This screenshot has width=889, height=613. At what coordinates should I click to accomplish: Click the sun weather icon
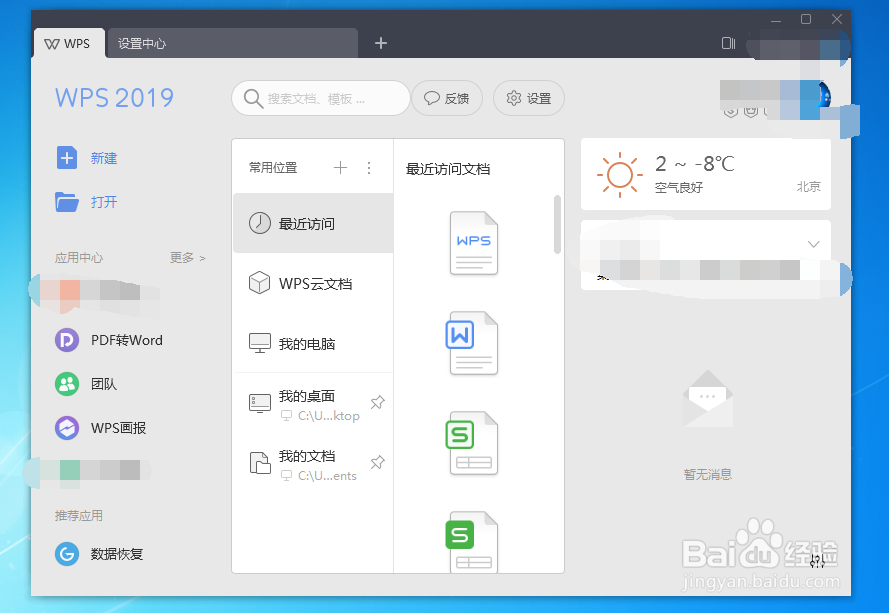coord(620,175)
